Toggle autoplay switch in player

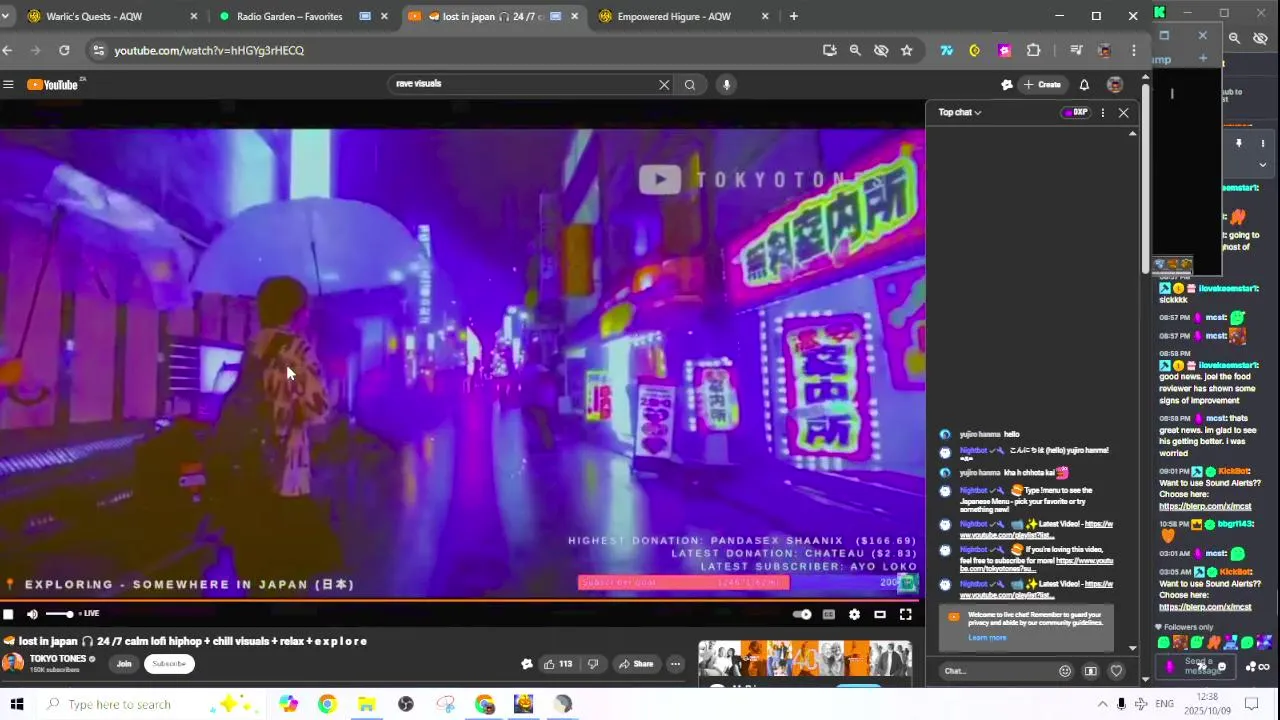point(802,614)
